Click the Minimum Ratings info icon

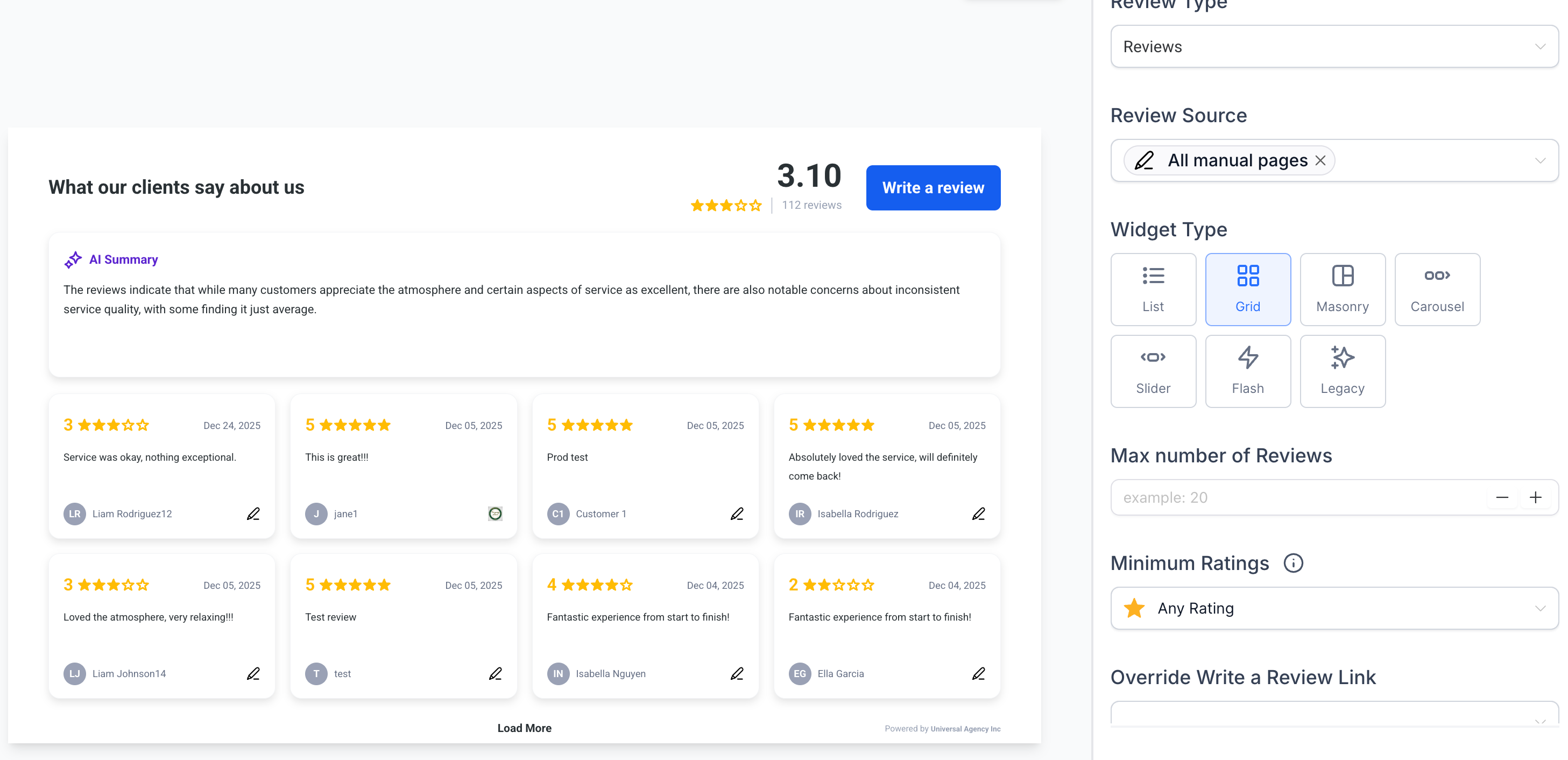click(1293, 562)
